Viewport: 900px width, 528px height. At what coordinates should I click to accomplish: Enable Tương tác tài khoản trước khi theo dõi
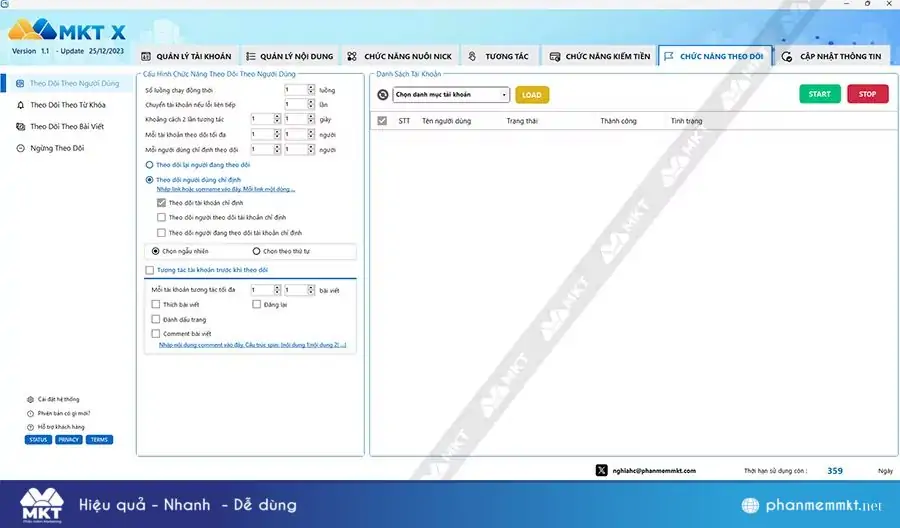click(150, 270)
